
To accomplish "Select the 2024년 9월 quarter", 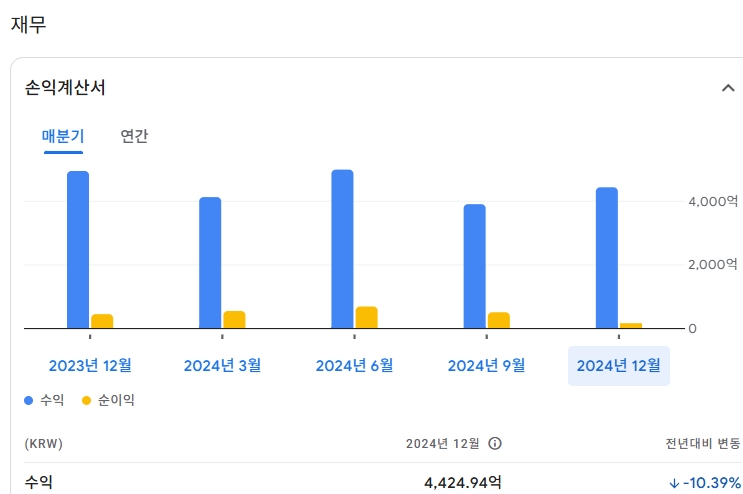I will click(487, 365).
